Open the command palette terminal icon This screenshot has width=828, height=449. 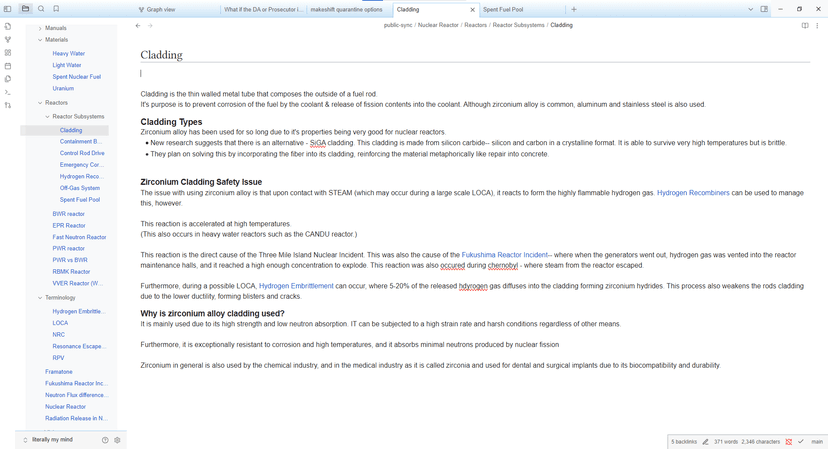tap(8, 92)
